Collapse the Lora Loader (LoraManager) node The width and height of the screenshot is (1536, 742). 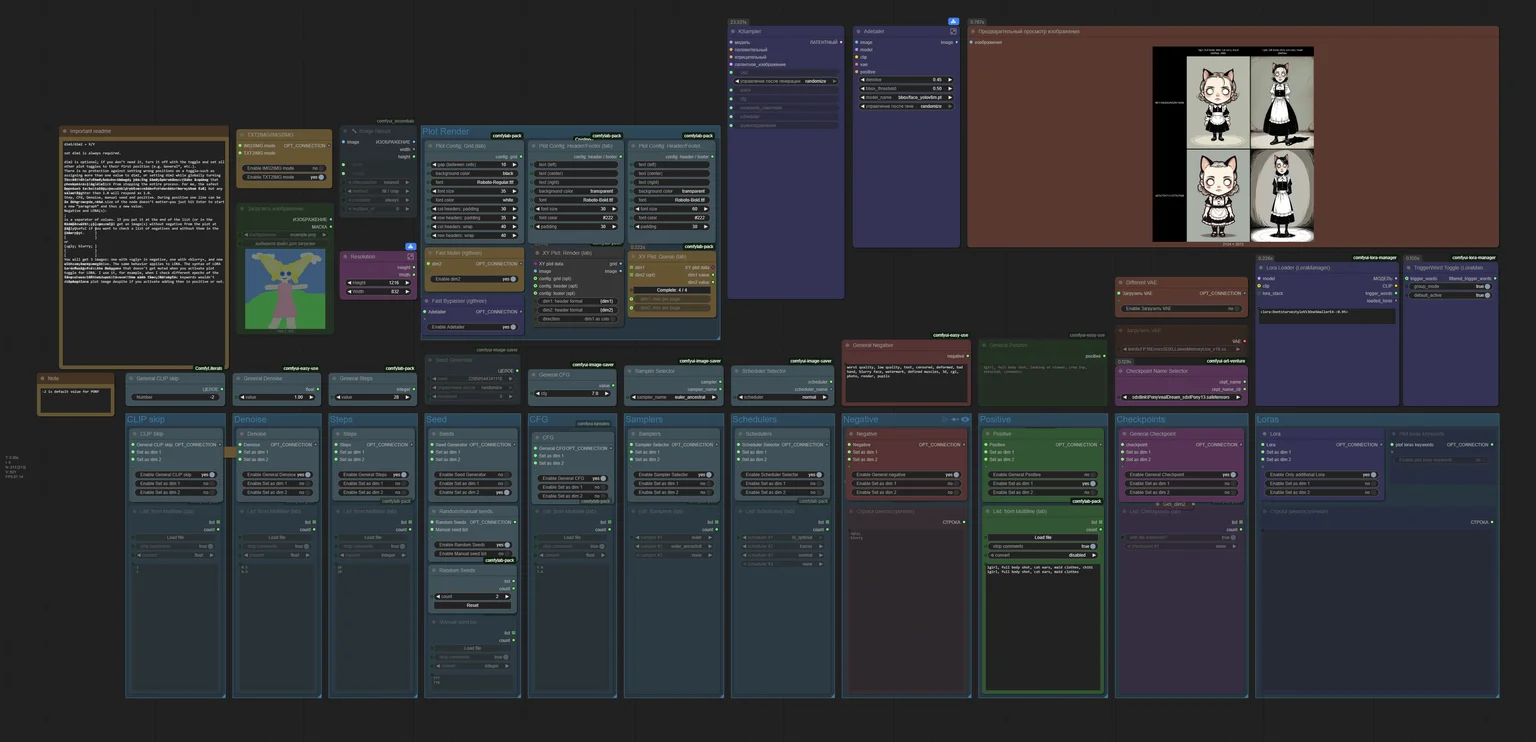1263,268
